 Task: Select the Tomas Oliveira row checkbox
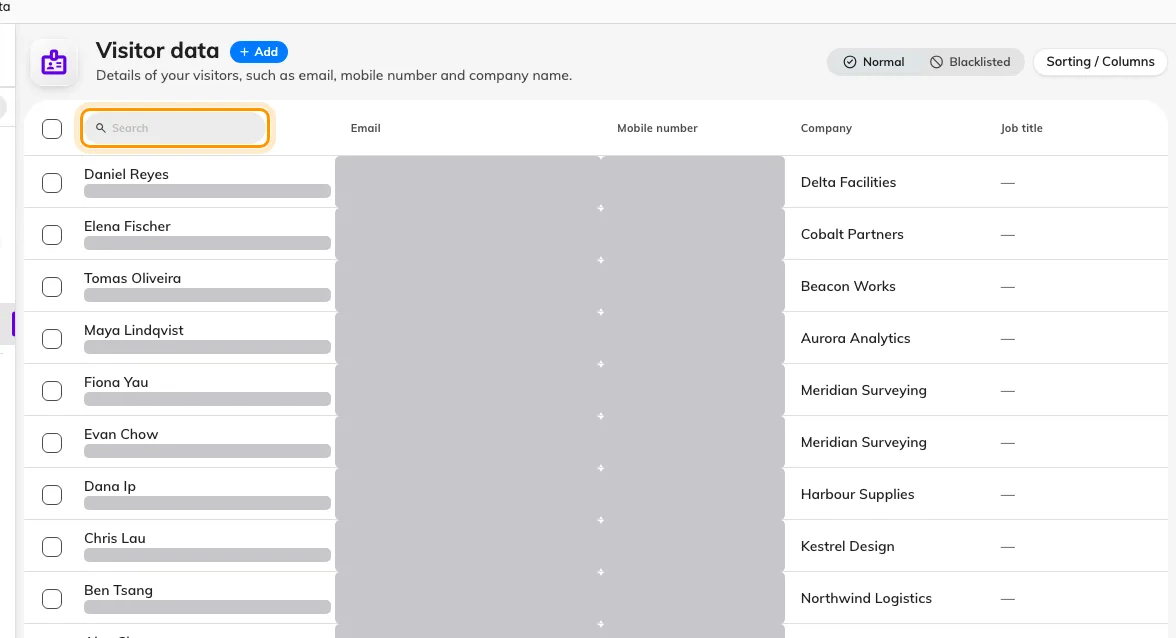pyautogui.click(x=52, y=287)
